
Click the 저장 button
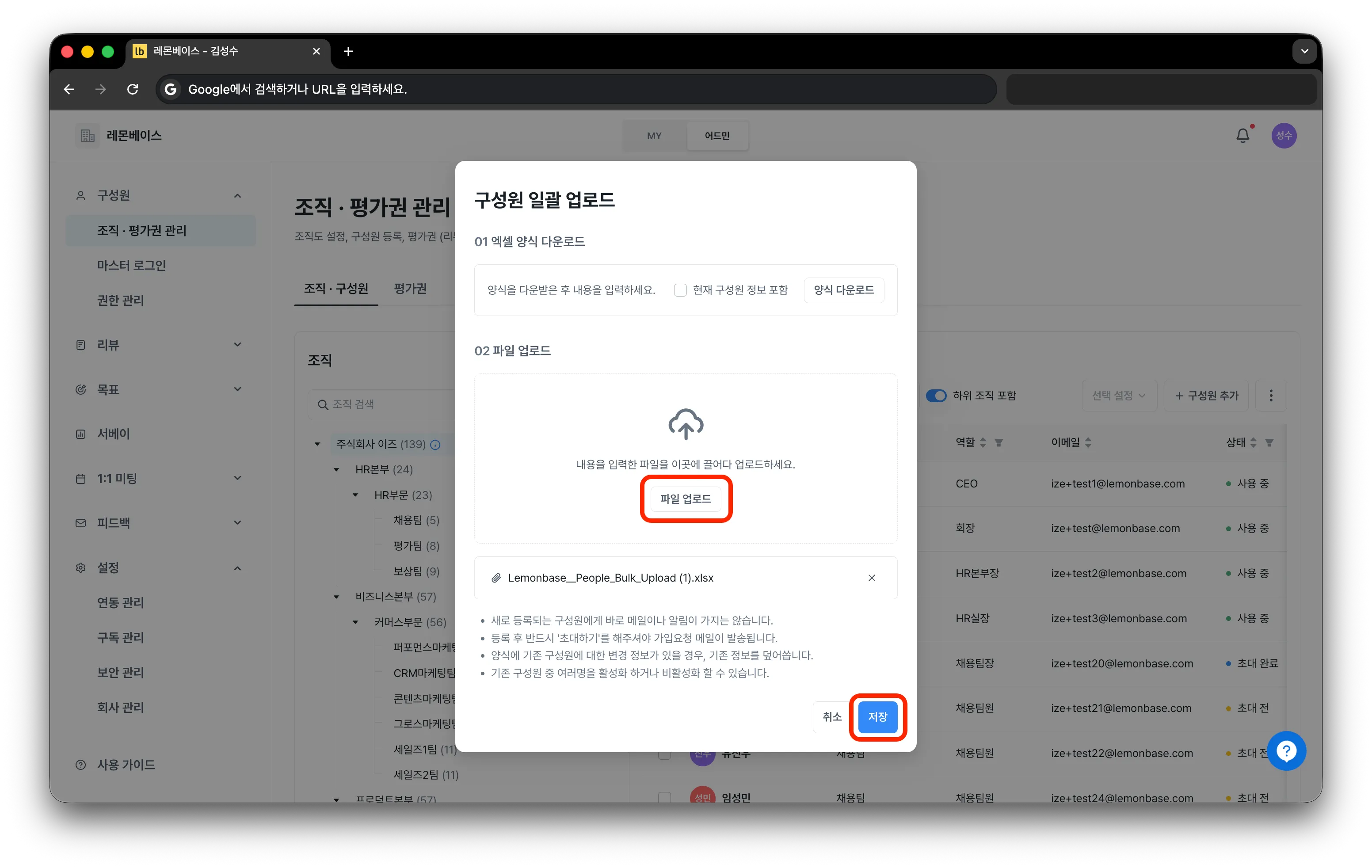[877, 717]
